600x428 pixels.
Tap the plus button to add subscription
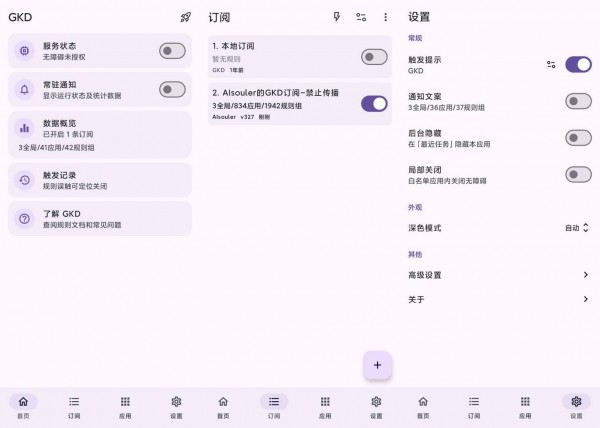[x=377, y=365]
